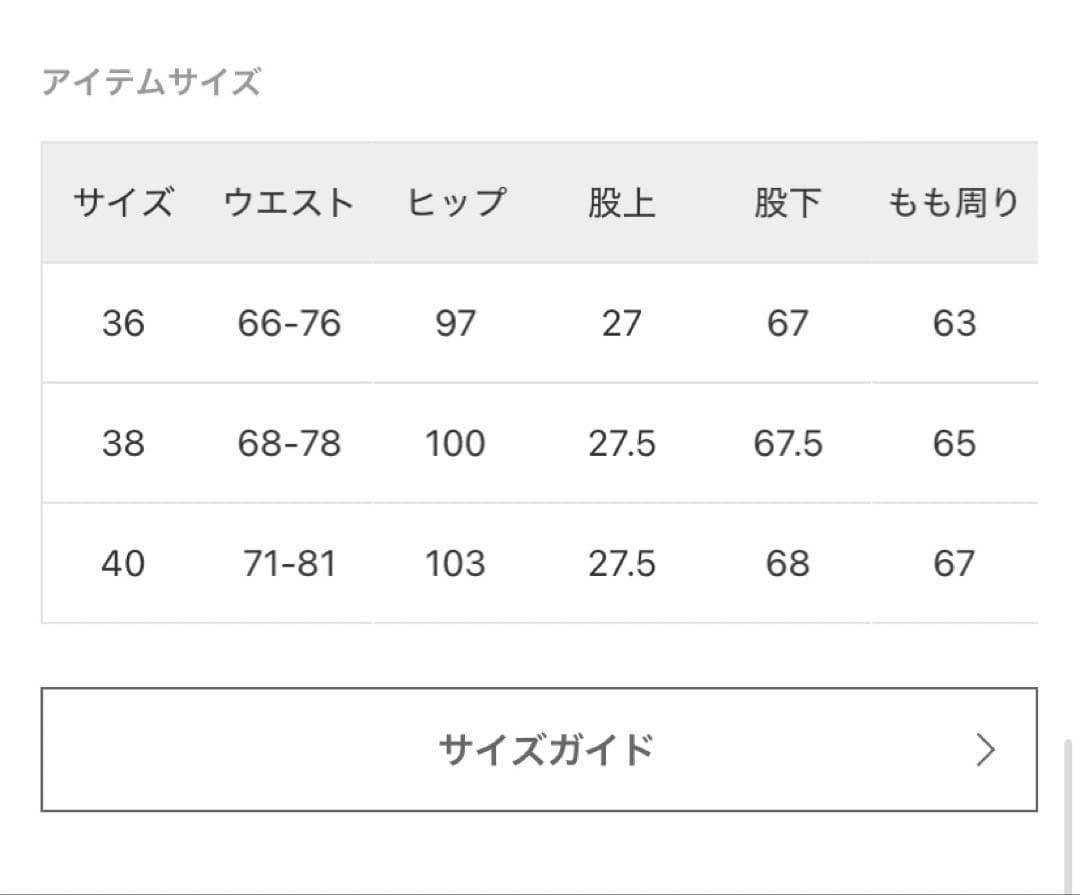
Task: Select the サイズ column header
Action: coord(123,203)
